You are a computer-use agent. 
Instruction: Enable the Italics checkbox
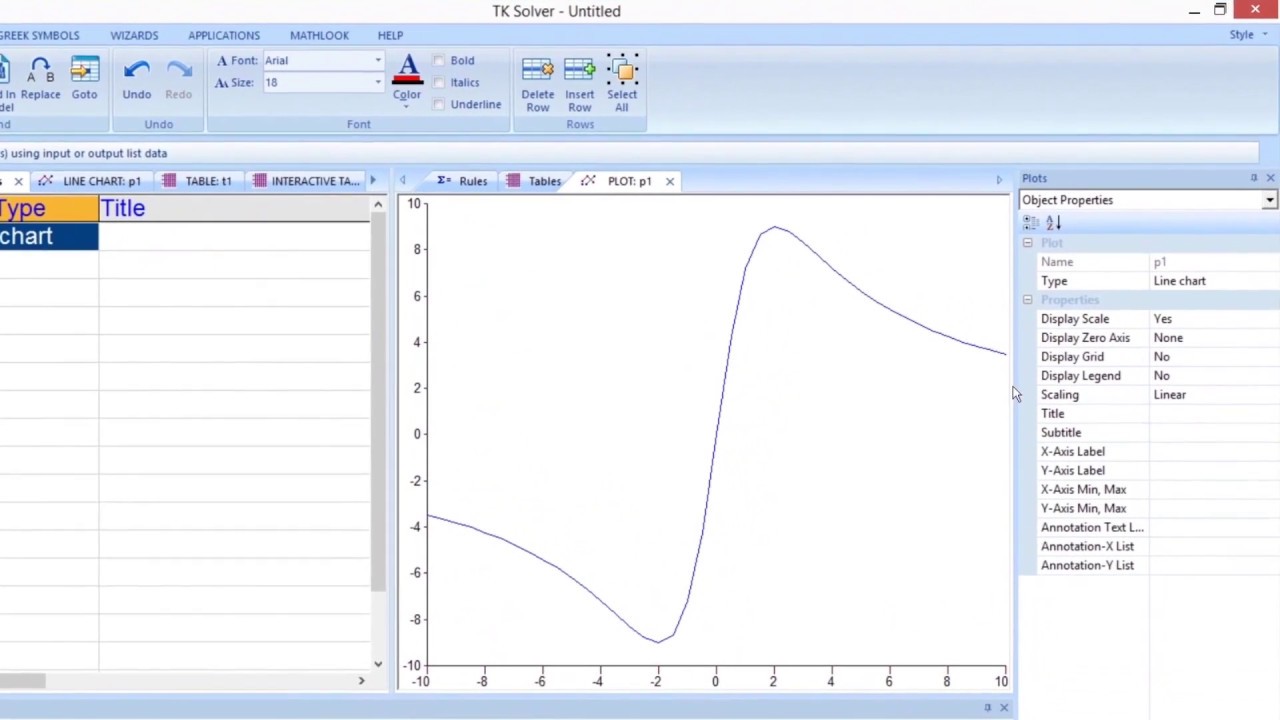tap(439, 83)
